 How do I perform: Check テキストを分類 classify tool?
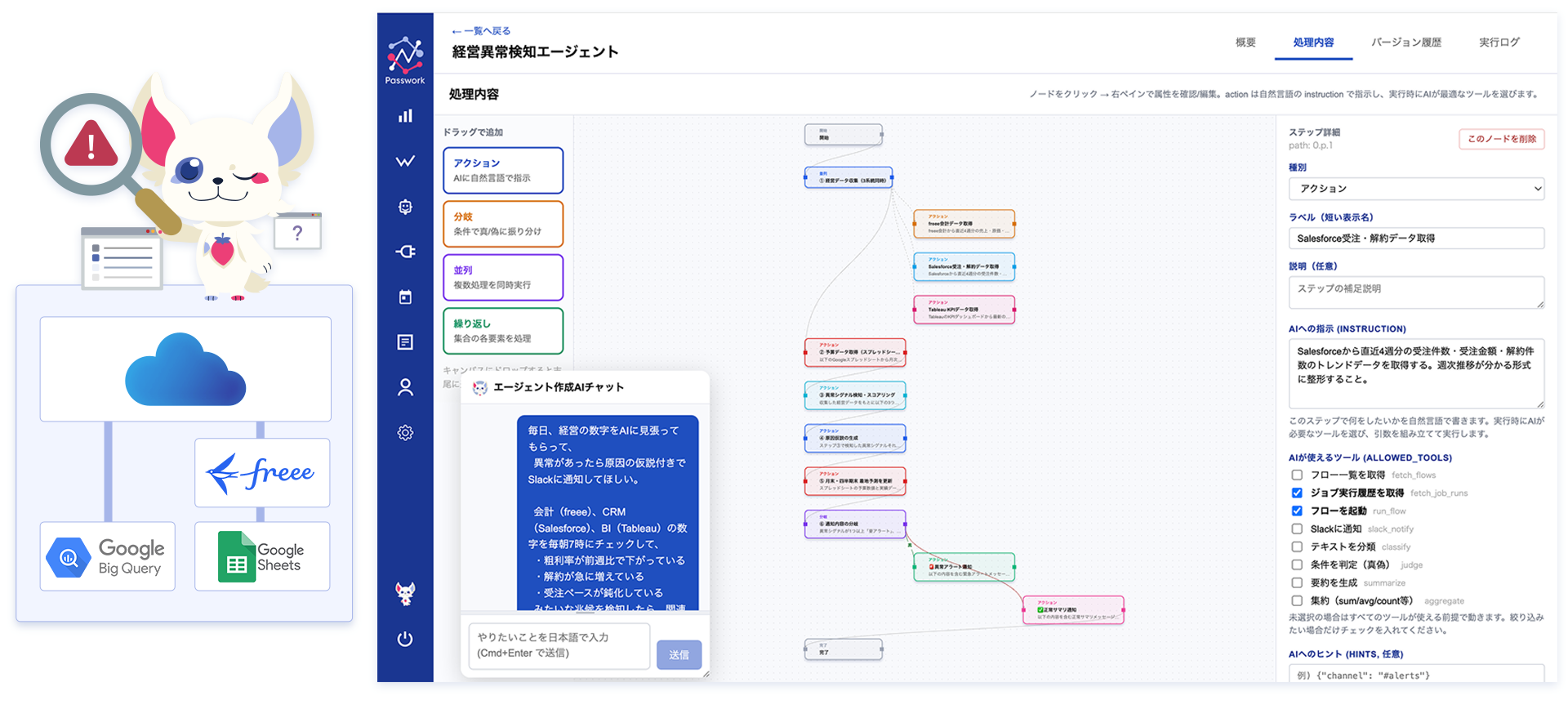(x=1297, y=547)
